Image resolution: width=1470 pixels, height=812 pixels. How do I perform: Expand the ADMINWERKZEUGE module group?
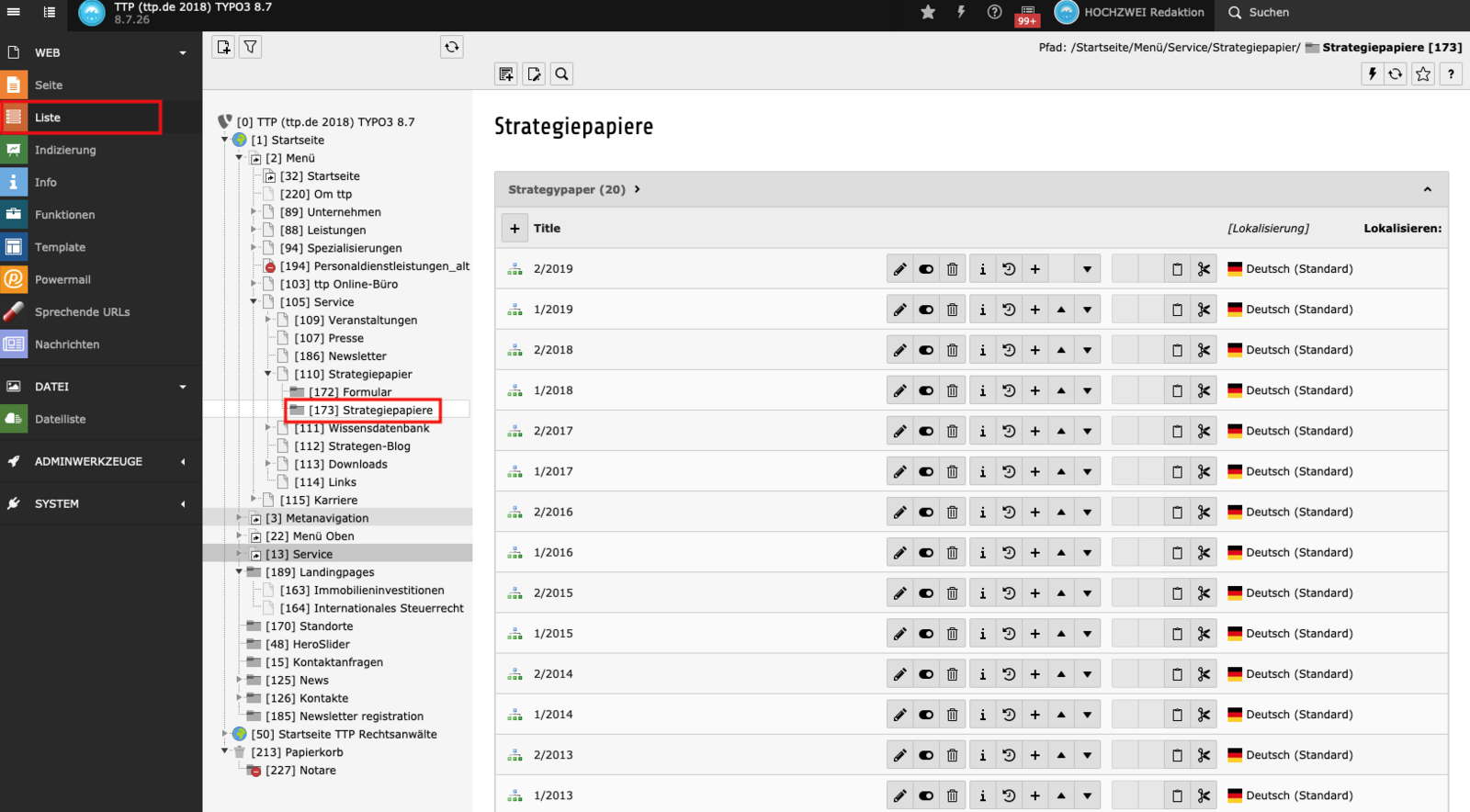tap(183, 461)
